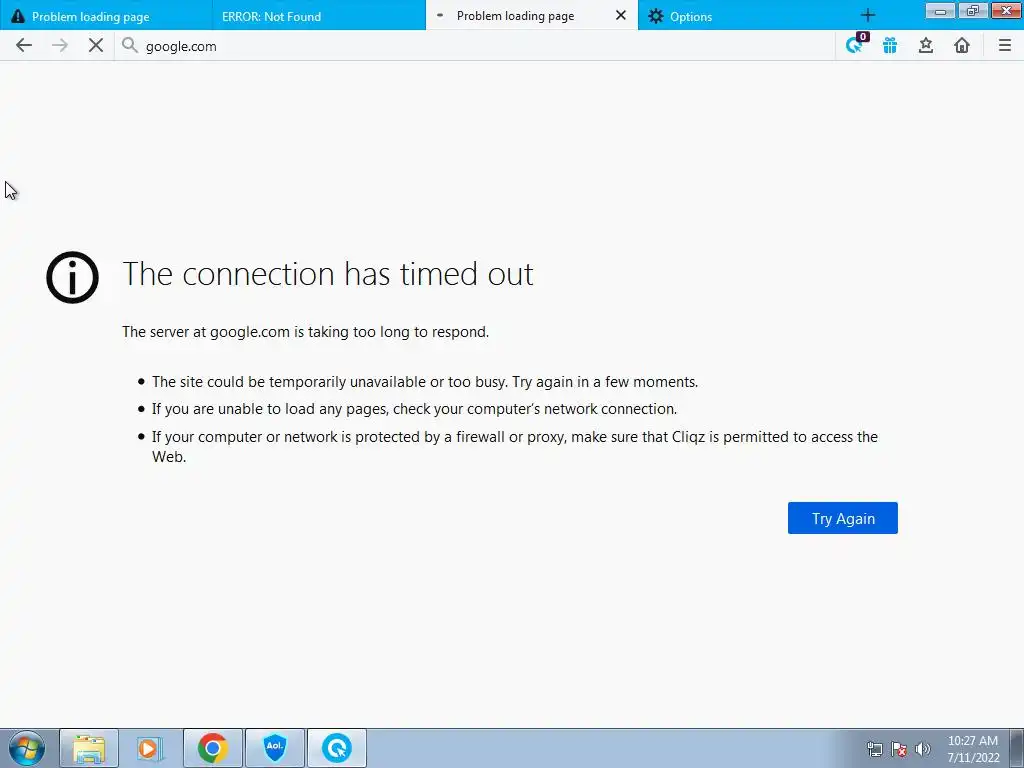This screenshot has height=768, width=1024.
Task: Open the Cliqz control center icon
Action: pyautogui.click(x=855, y=44)
